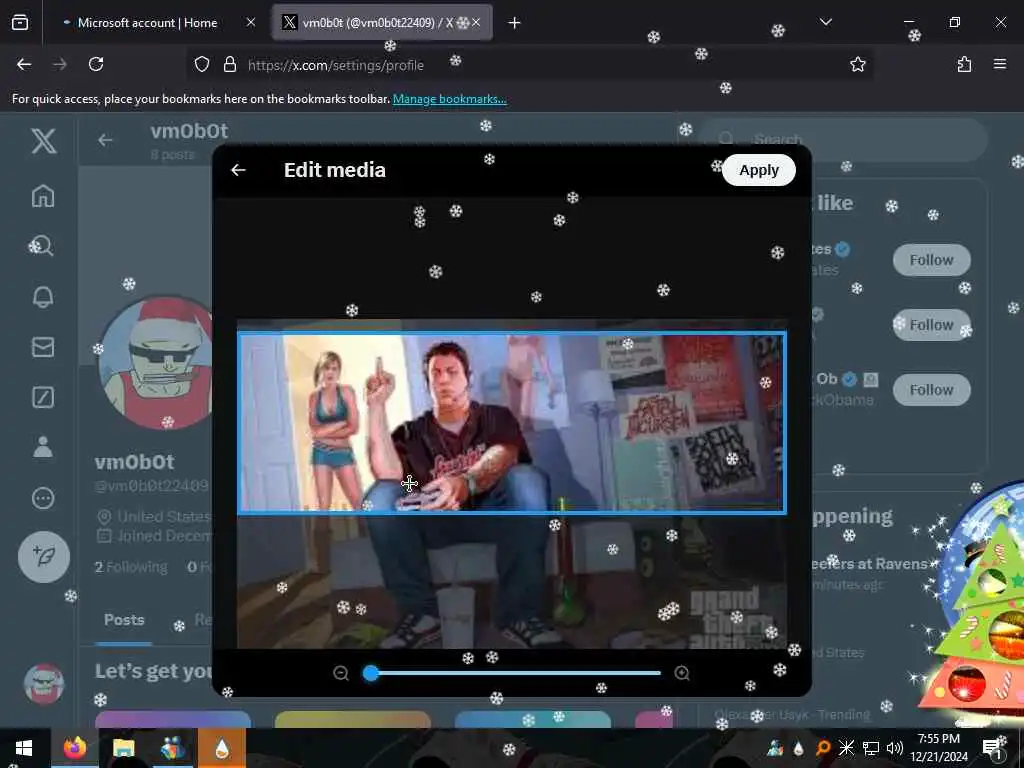Screen dimensions: 1024x768
Task: Bookmark this page with star icon
Action: (x=857, y=64)
